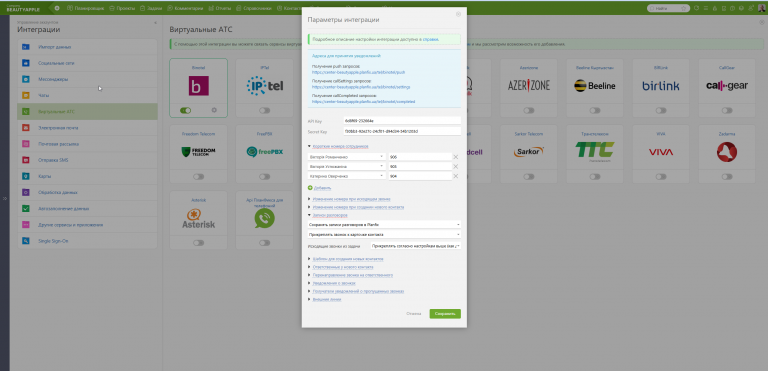Viewport: 768px width, 371px height.
Task: Click the Чаты sidebar icon
Action: (x=25, y=96)
